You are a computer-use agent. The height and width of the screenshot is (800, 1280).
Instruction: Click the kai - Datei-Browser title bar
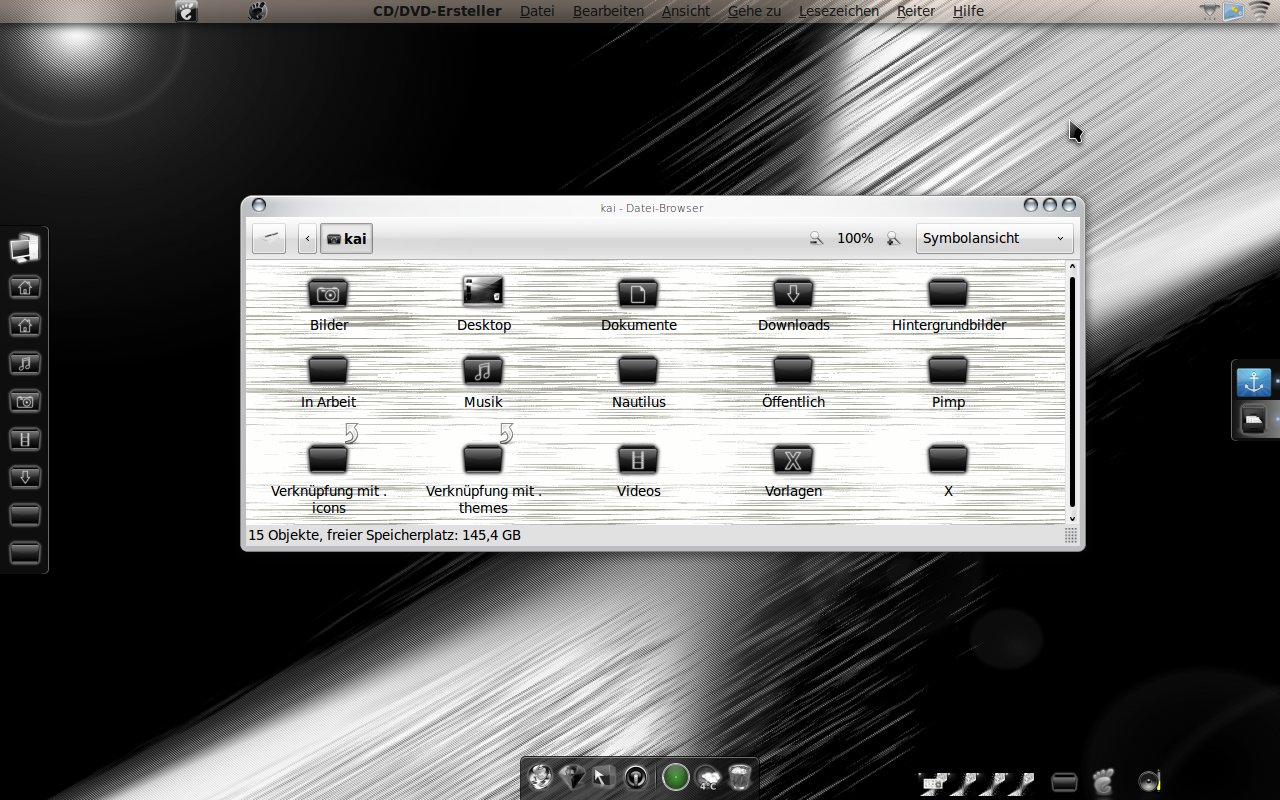tap(651, 208)
